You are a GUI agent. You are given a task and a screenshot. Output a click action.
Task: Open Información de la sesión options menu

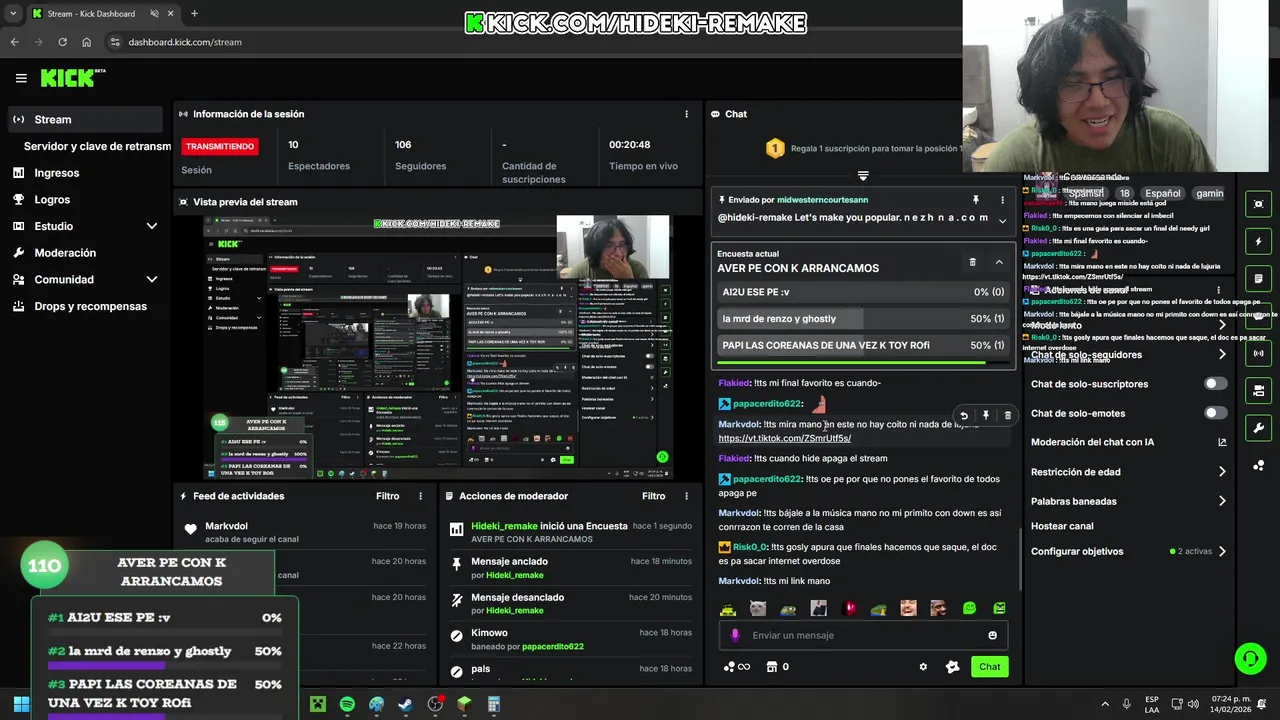point(686,114)
